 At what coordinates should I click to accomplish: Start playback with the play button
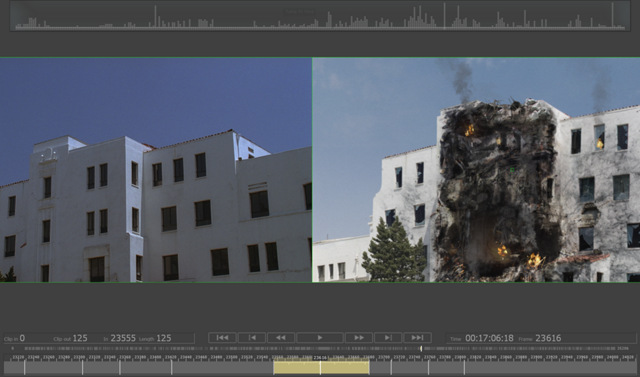pyautogui.click(x=320, y=338)
